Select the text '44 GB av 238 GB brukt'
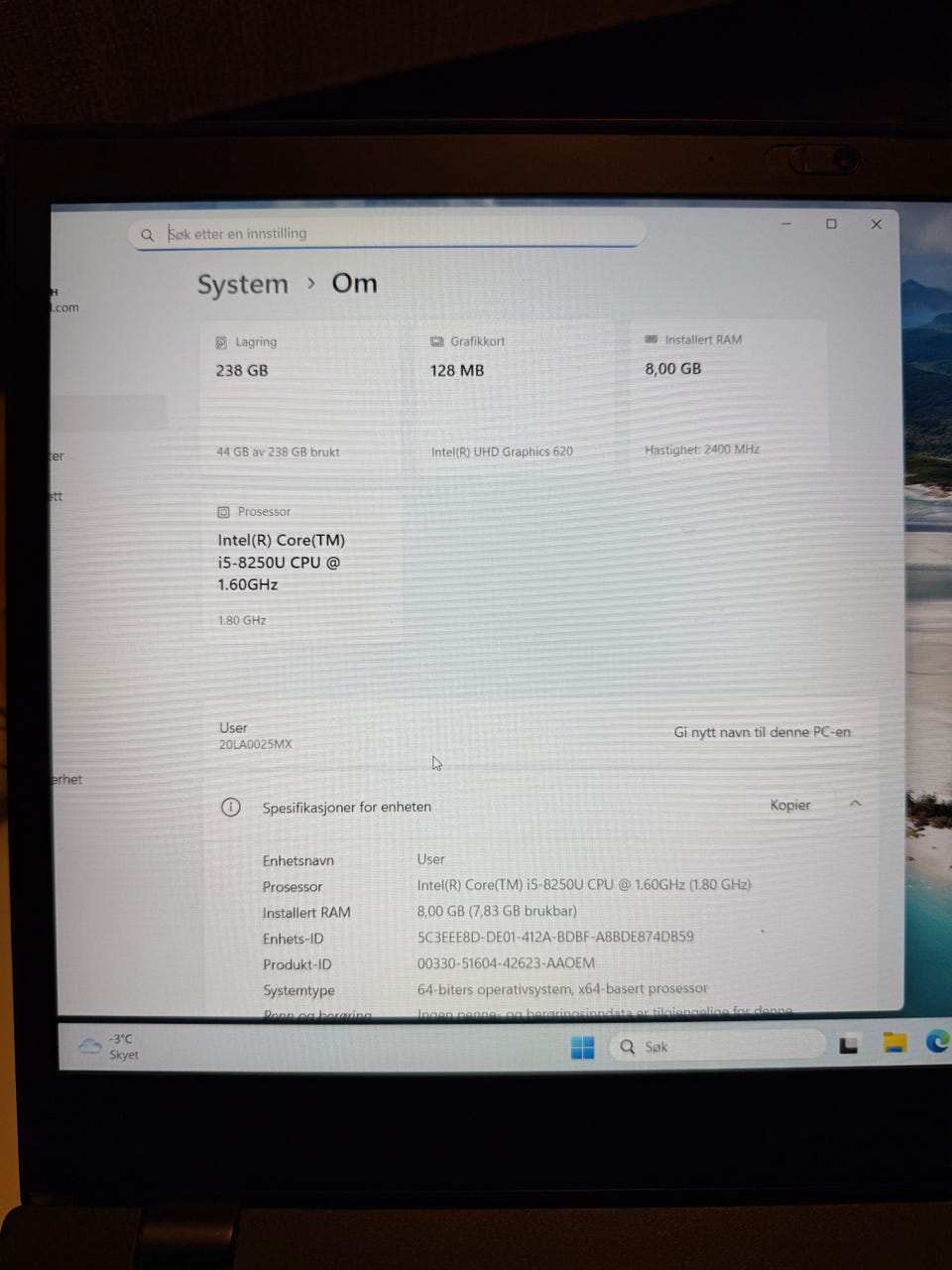This screenshot has width=952, height=1270. coord(278,452)
